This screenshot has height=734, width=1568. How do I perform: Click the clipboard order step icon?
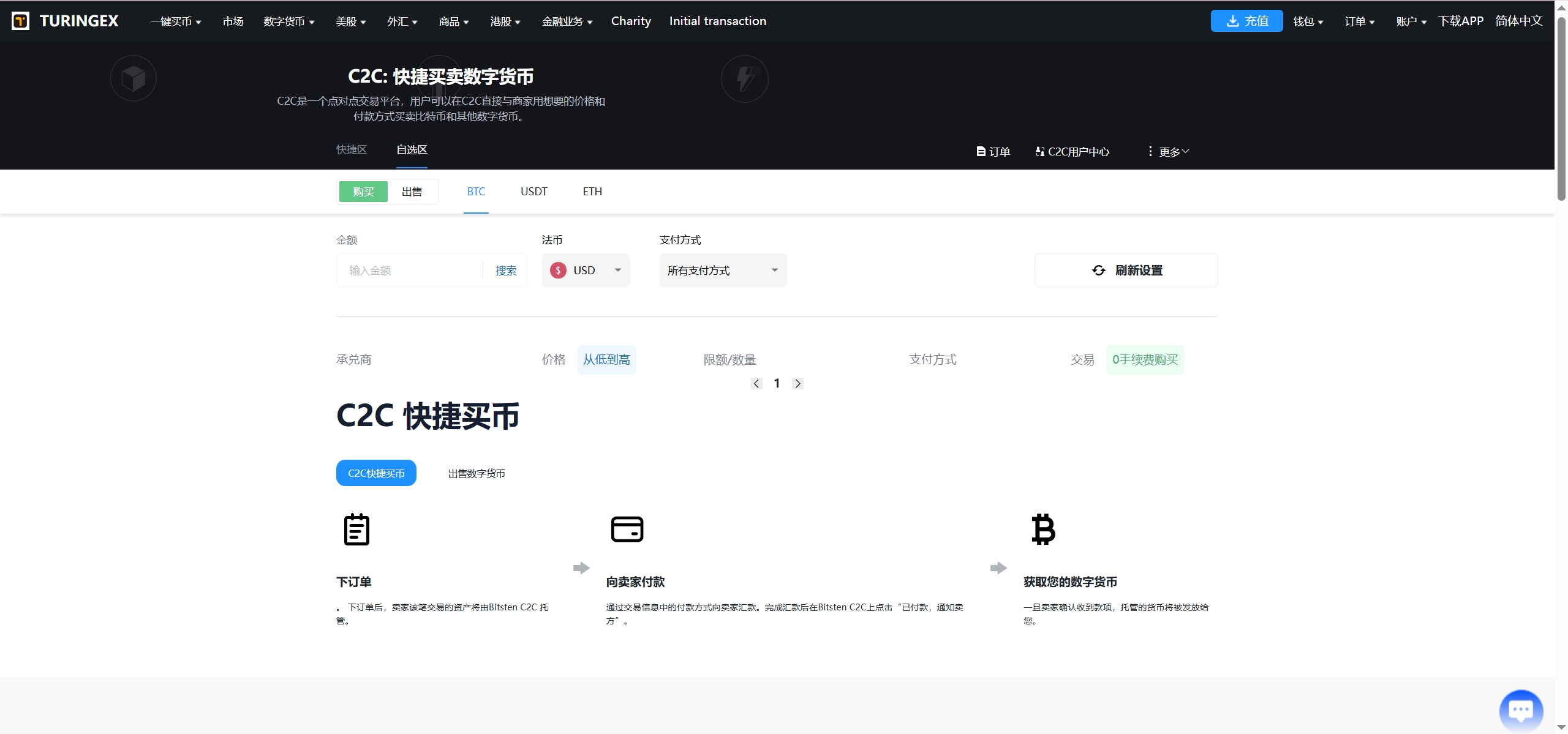pos(356,530)
